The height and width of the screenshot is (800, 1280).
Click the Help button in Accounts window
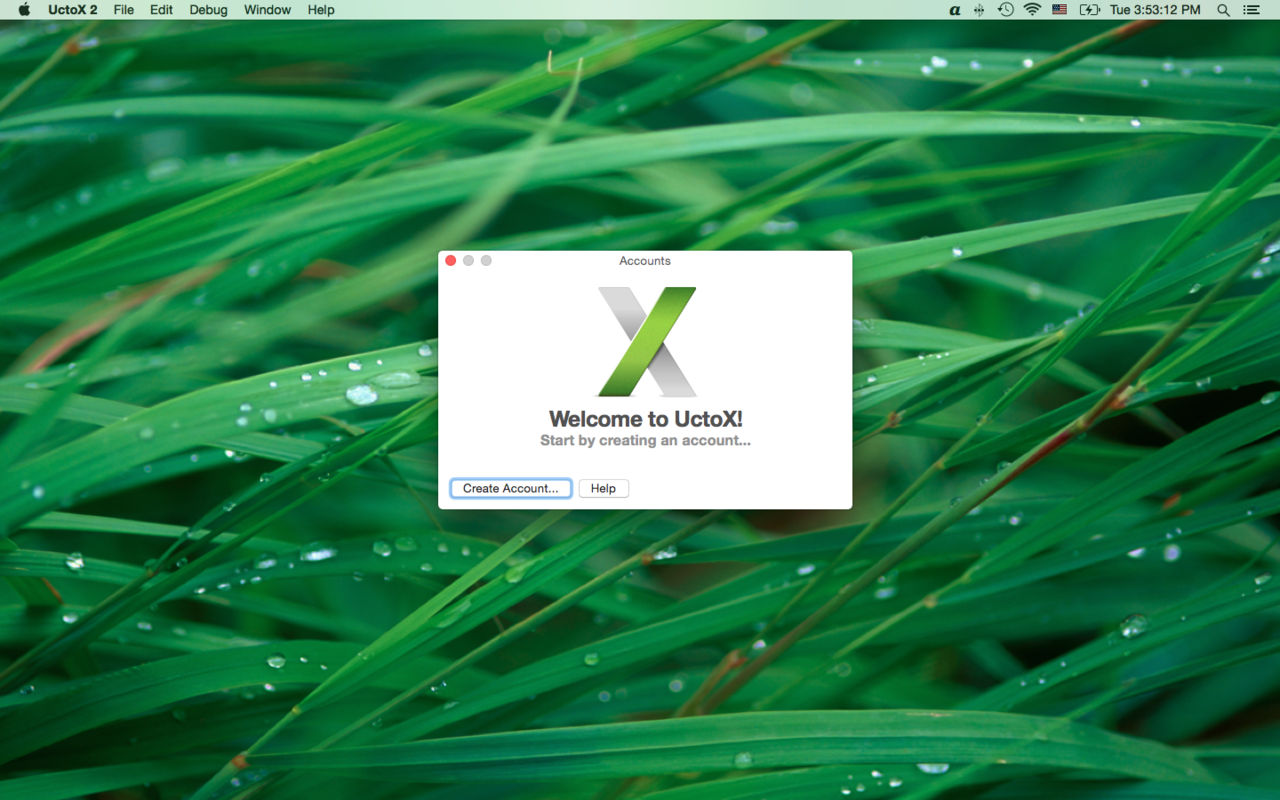coord(603,488)
